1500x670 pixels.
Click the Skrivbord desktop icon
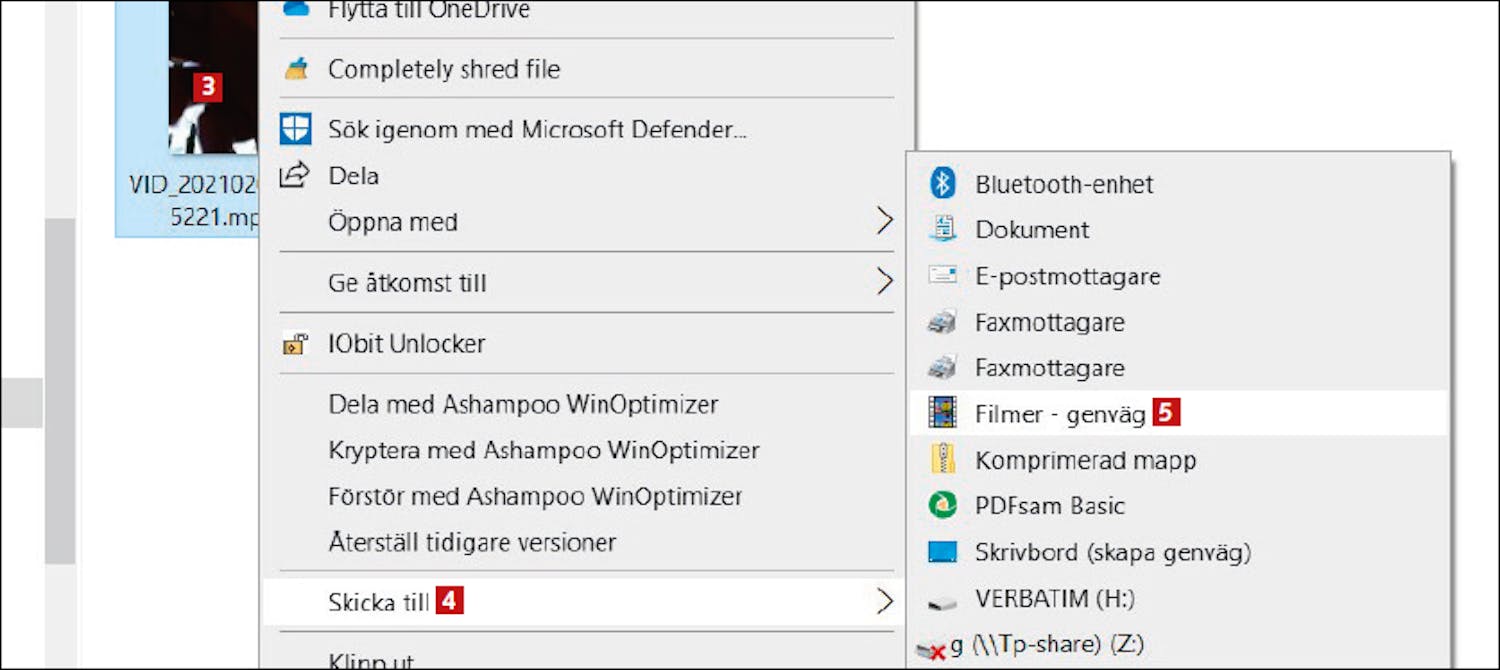pyautogui.click(x=942, y=551)
